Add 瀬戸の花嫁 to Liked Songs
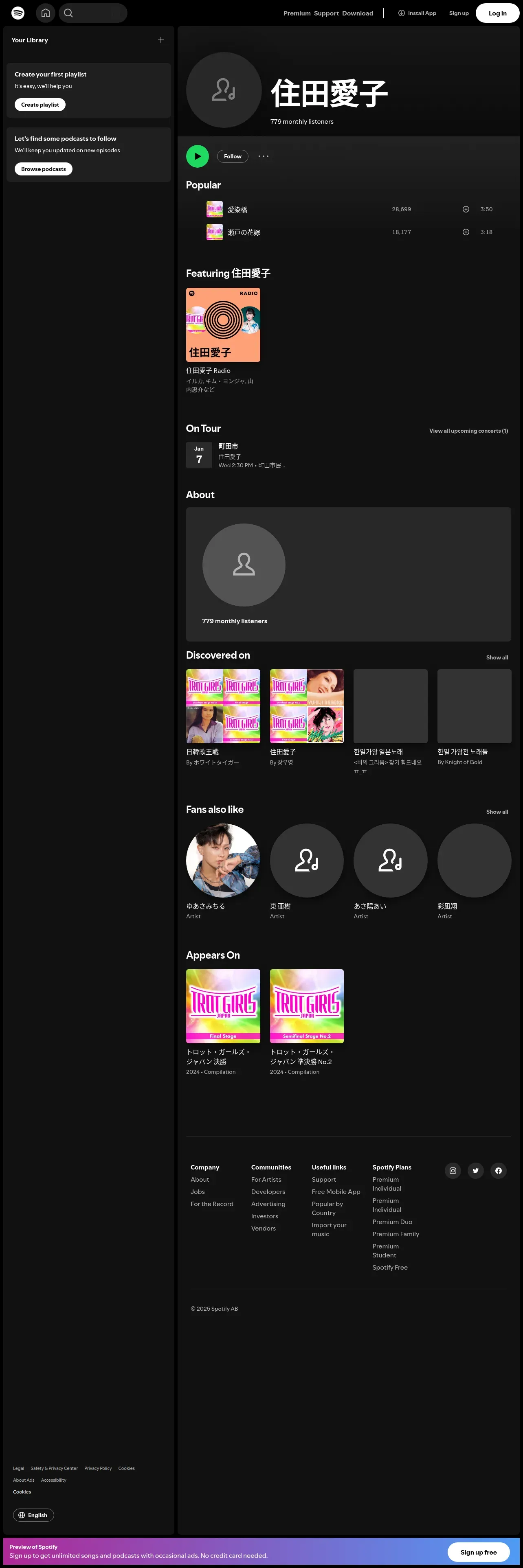The width and height of the screenshot is (523, 1568). 466,232
